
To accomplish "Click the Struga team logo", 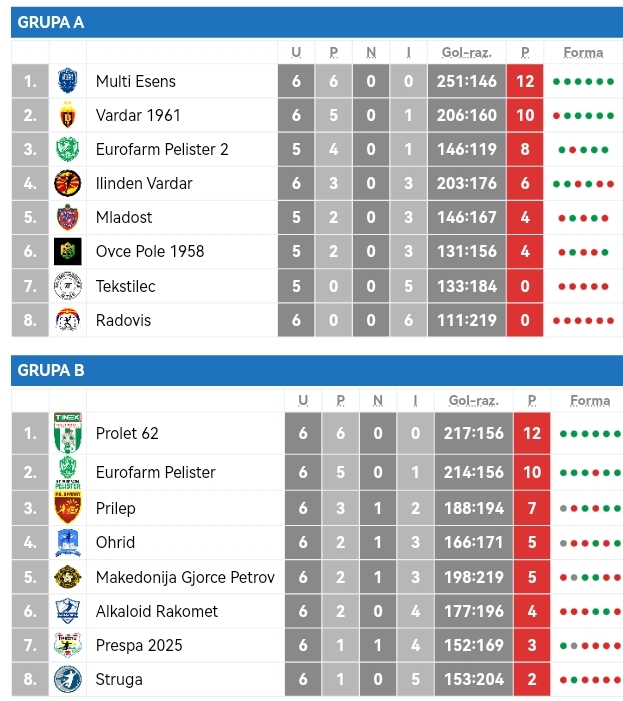I will coord(67,679).
